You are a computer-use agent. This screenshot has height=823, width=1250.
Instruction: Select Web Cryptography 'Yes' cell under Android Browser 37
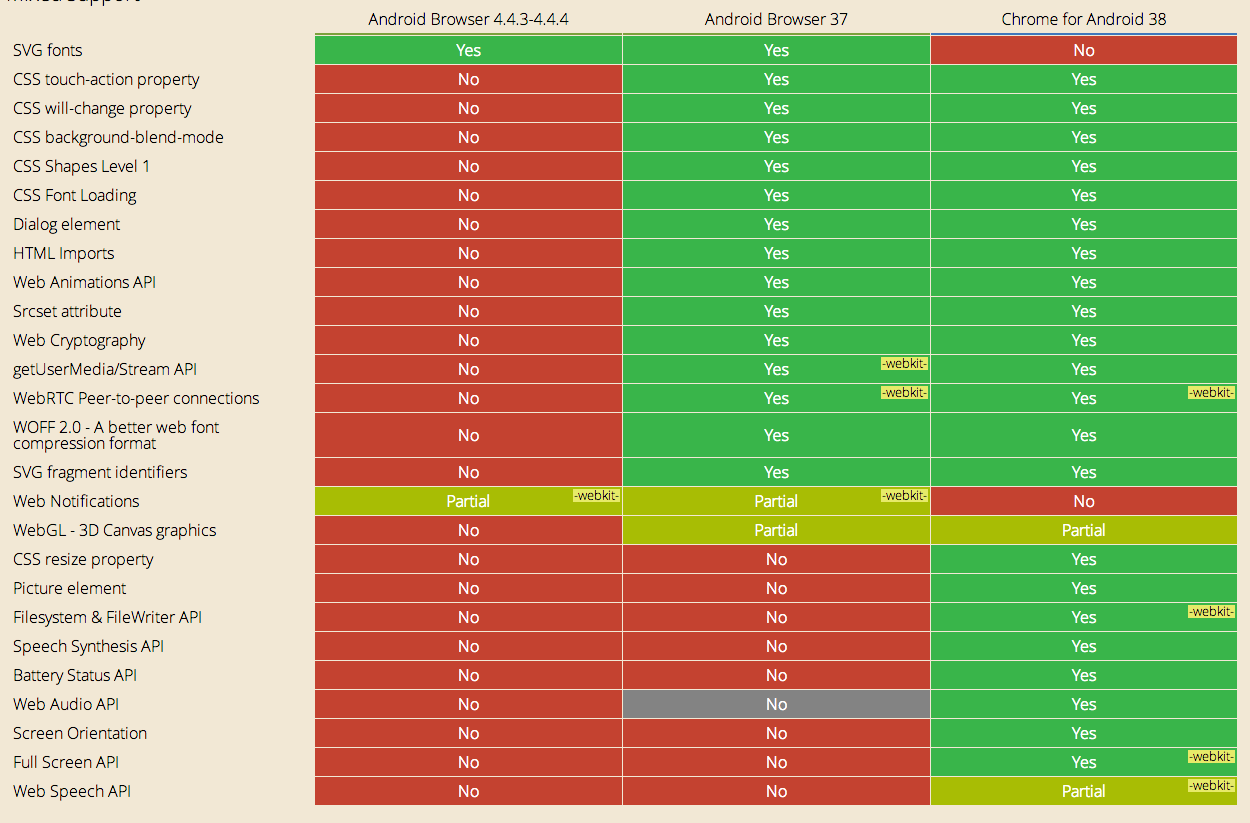coord(776,340)
